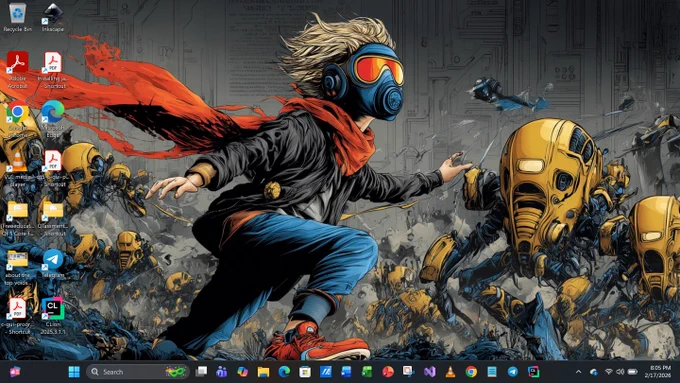Select the PDF shortcut beside Adobe Acrobat
Viewport: 680px width, 383px height.
pyautogui.click(x=53, y=69)
